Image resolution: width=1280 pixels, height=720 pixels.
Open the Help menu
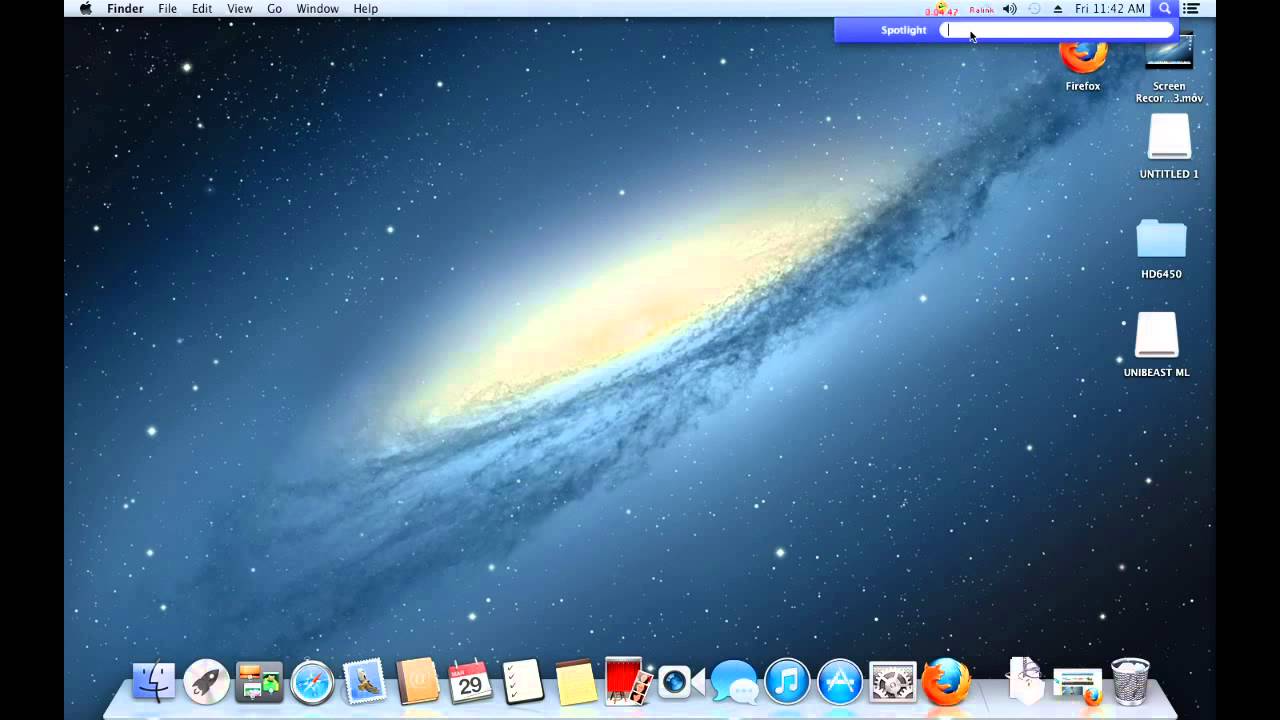click(366, 9)
